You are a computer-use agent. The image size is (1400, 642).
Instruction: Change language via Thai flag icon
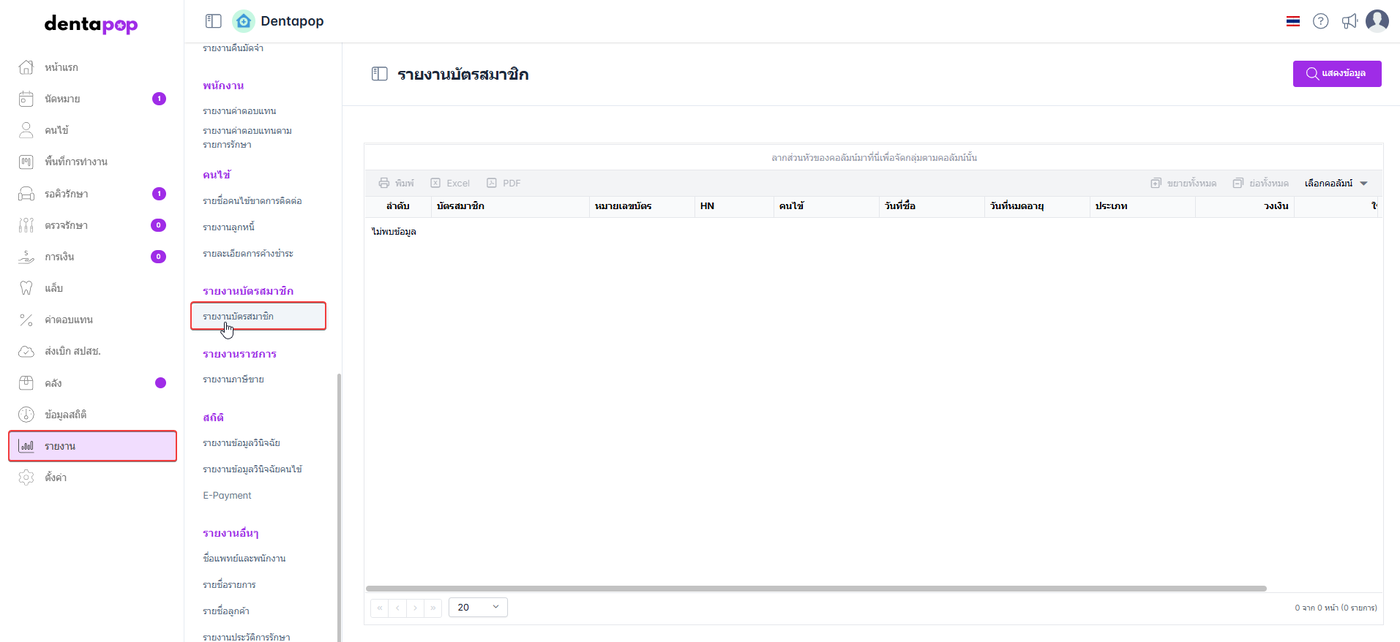pyautogui.click(x=1293, y=21)
